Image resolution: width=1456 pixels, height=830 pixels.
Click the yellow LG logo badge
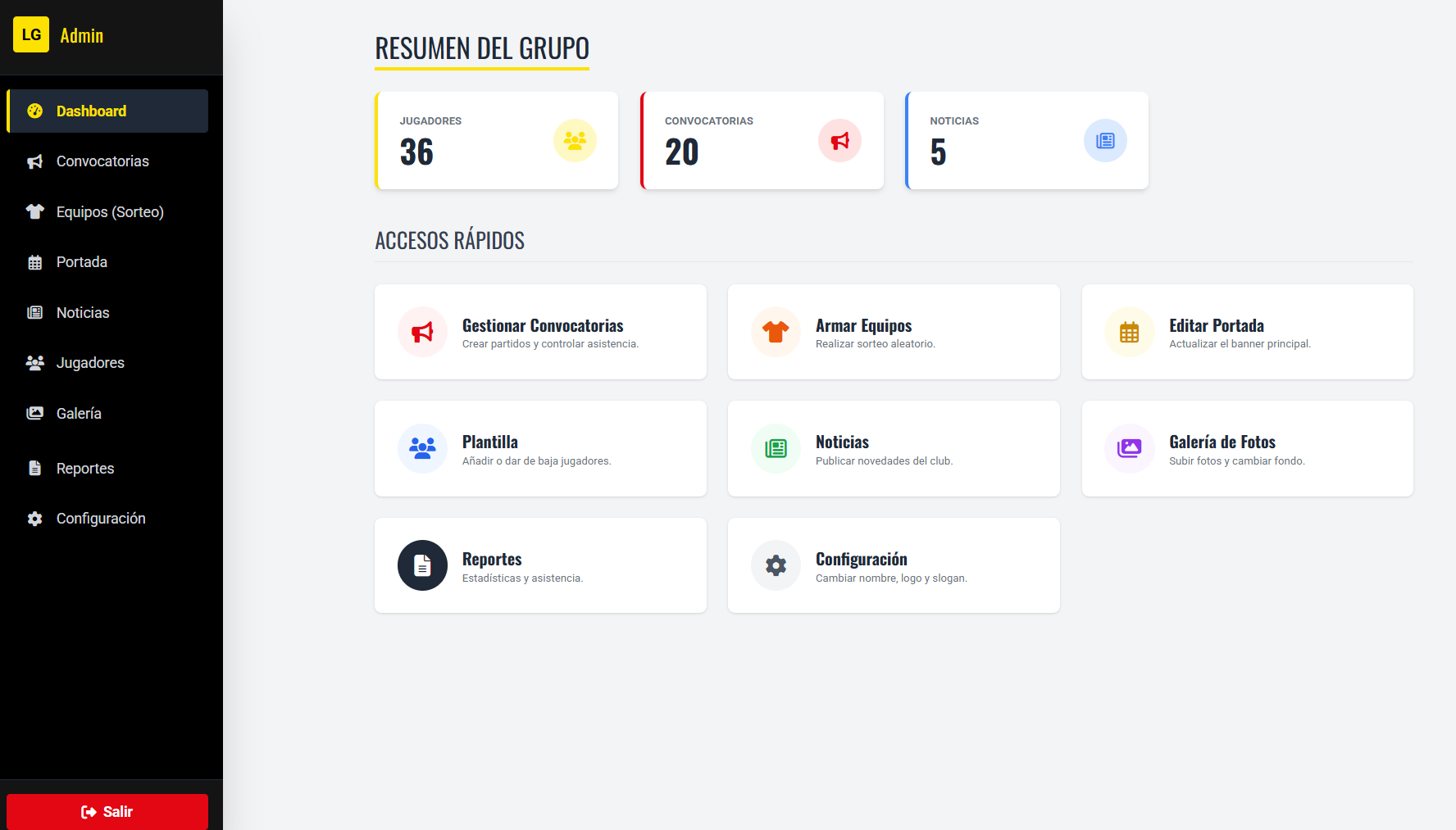31,34
